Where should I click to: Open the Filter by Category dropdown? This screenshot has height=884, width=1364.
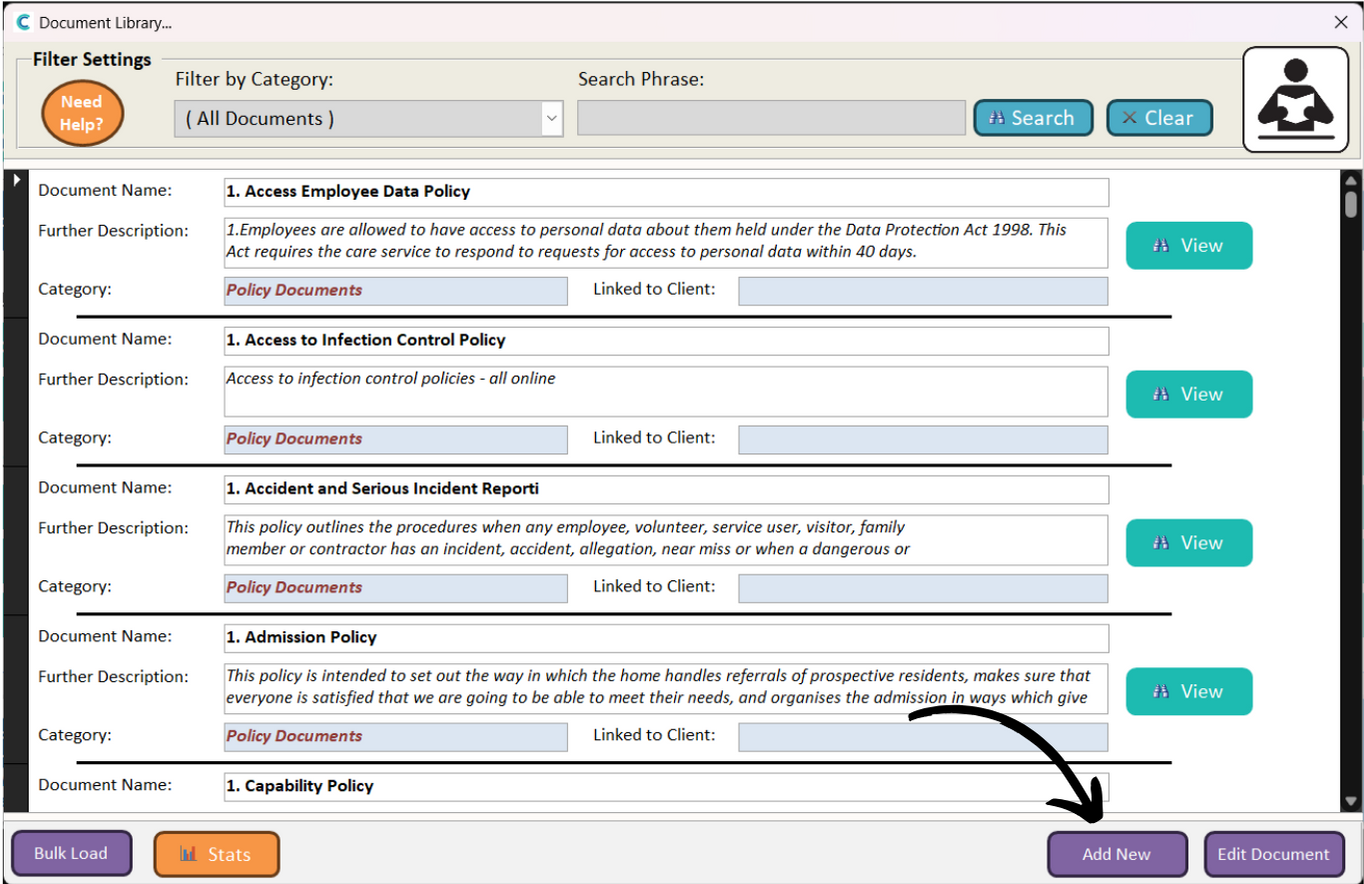[552, 118]
